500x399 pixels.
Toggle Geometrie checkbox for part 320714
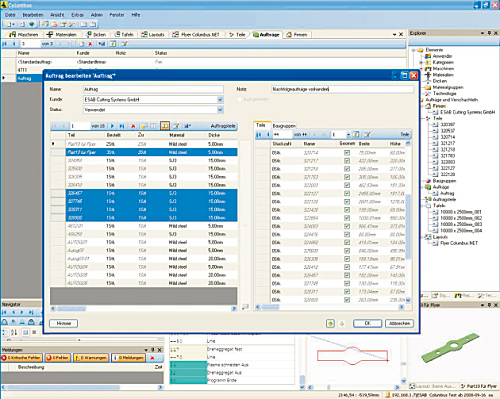[347, 153]
